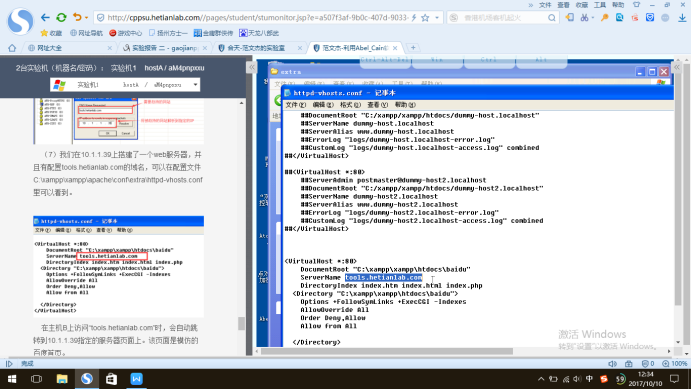
Task: Click the browser search input box
Action: pyautogui.click(x=504, y=18)
